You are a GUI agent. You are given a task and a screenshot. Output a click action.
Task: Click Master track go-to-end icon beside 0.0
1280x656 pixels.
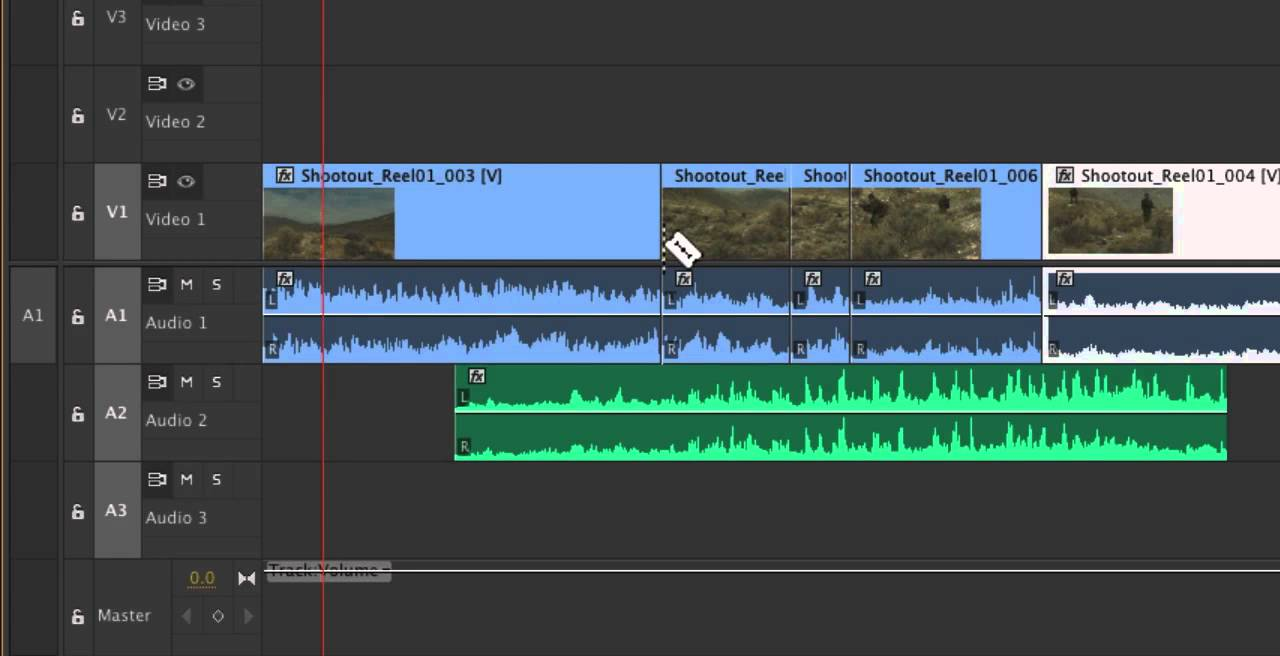click(246, 578)
